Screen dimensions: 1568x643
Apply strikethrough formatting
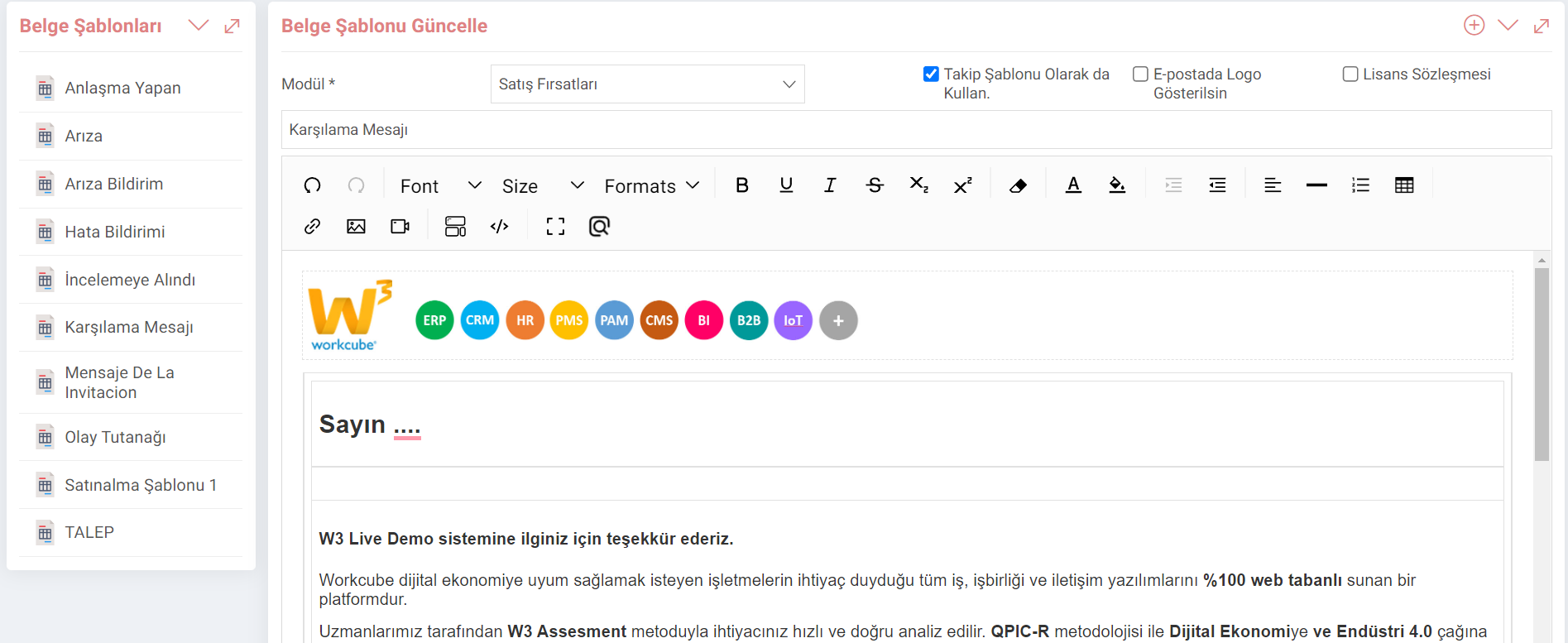coord(875,185)
